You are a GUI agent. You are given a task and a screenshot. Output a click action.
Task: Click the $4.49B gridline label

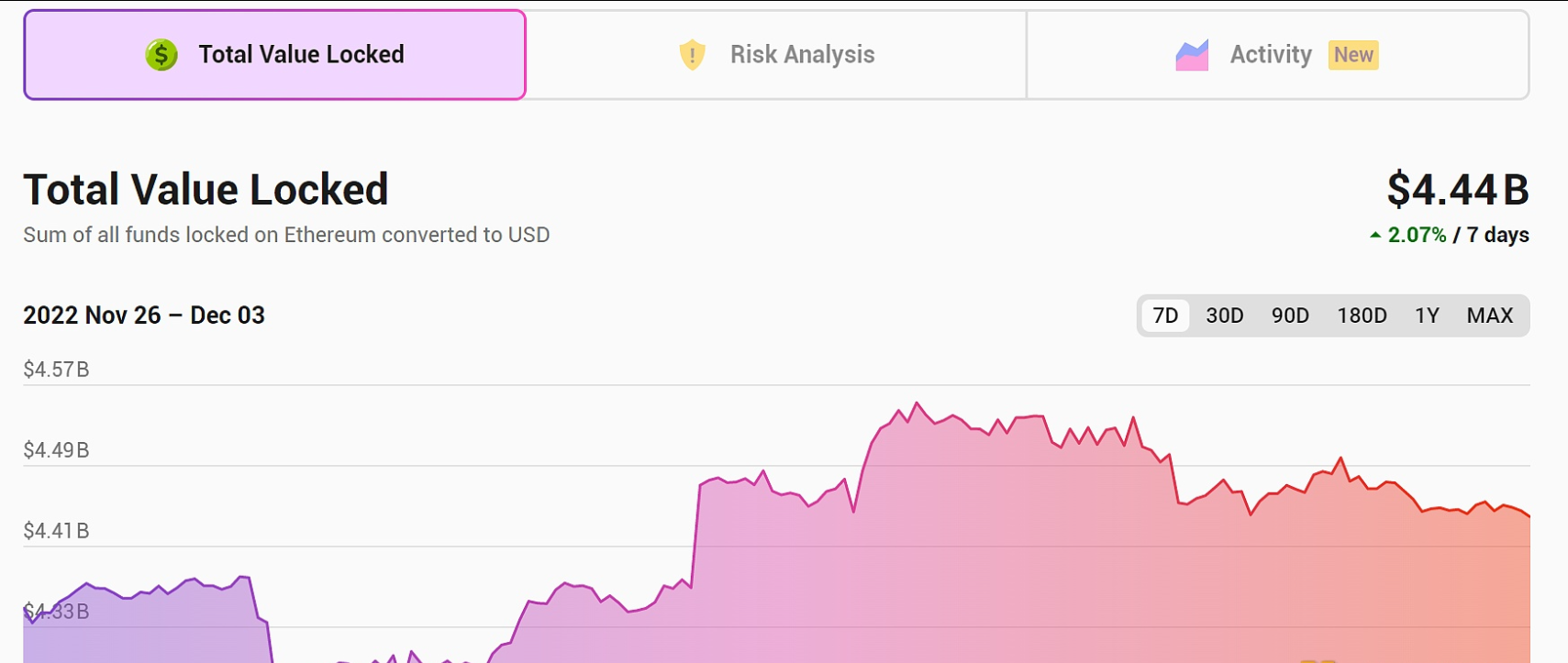pos(56,450)
